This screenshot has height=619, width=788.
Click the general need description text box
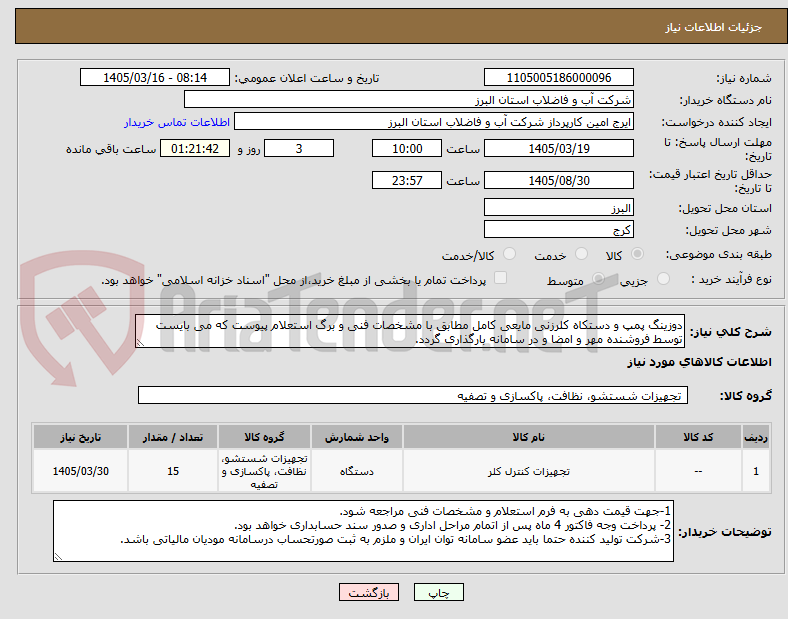pyautogui.click(x=410, y=332)
